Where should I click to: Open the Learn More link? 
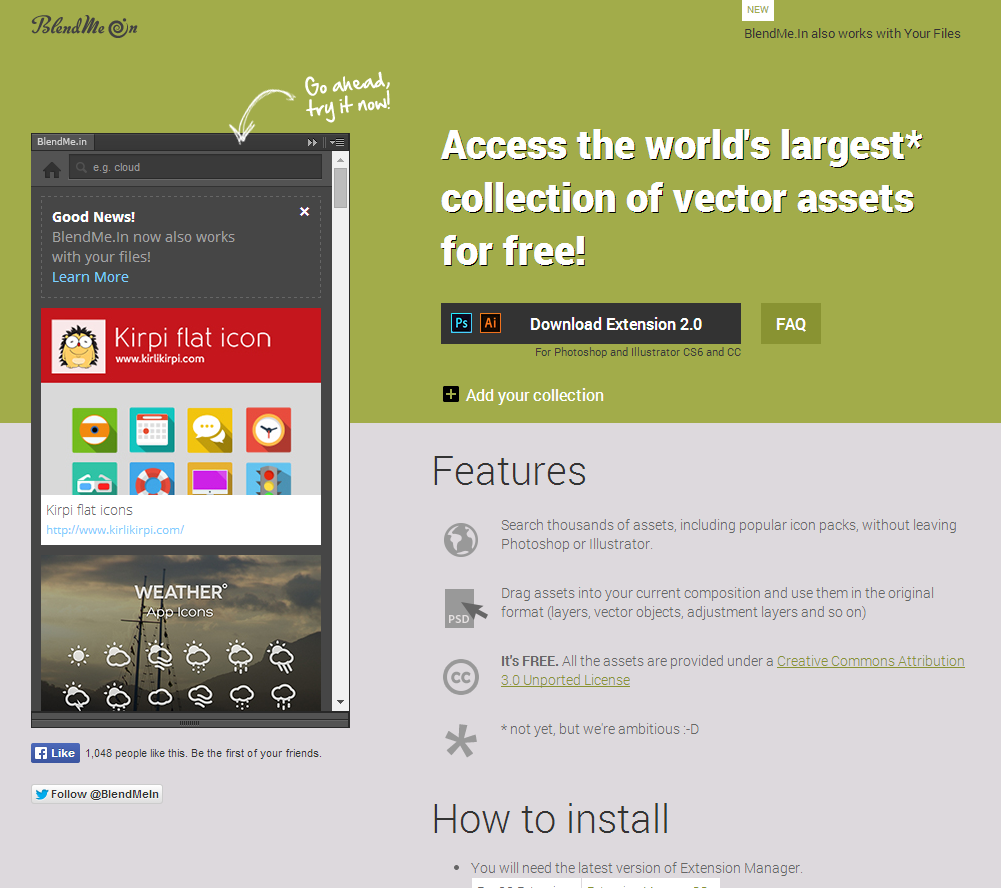[x=90, y=277]
